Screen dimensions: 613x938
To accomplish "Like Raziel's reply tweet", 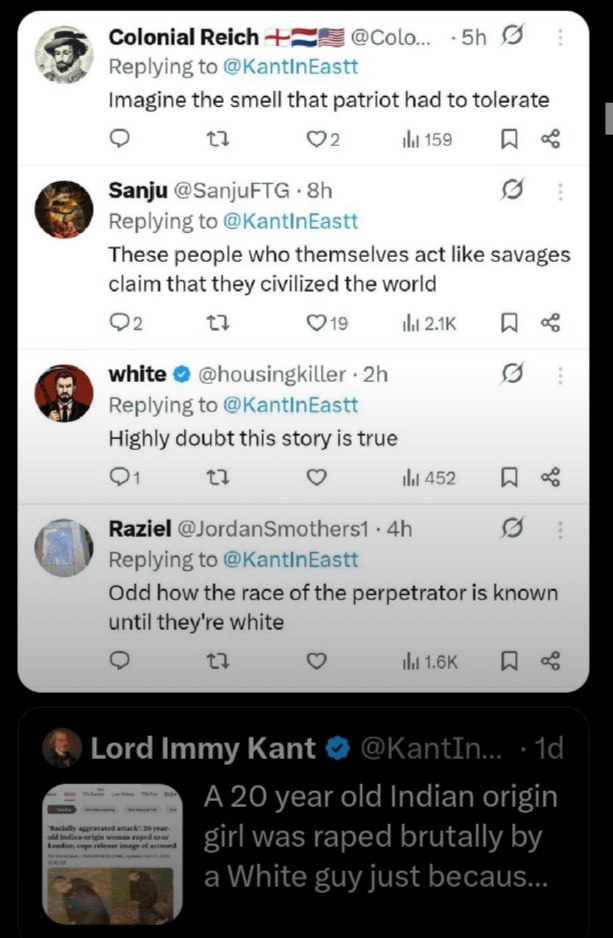I will [x=317, y=661].
